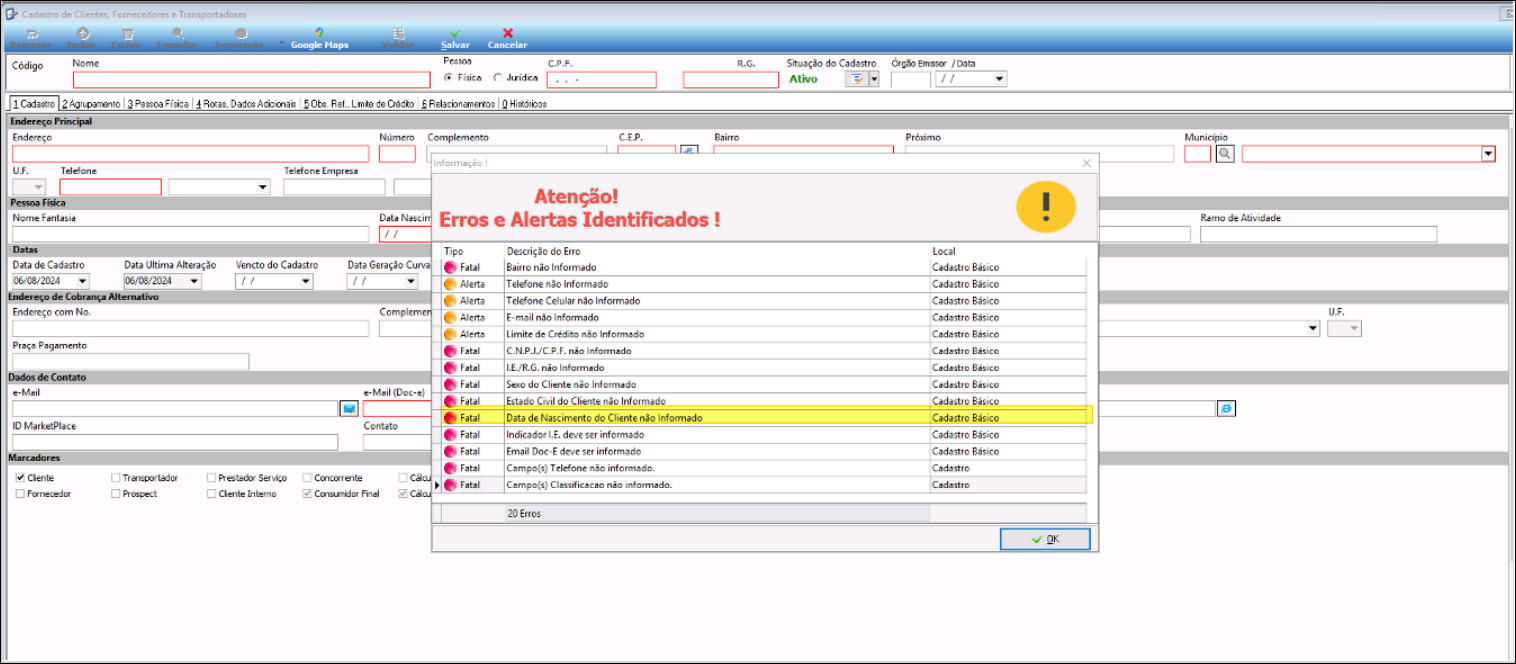Open the Órgão Emissor date dropdown
This screenshot has width=1516, height=664.
[x=999, y=80]
